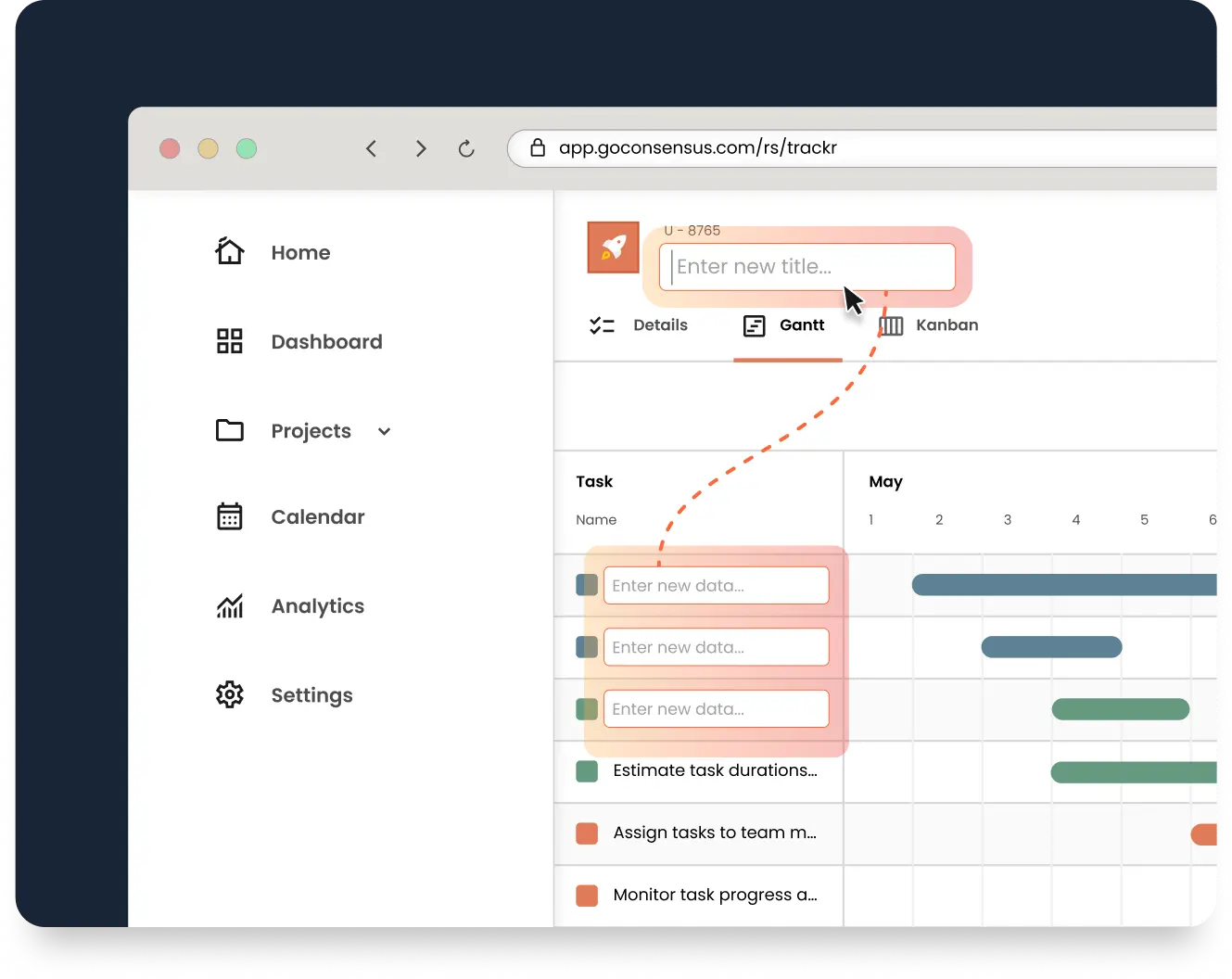The height and width of the screenshot is (979, 1232).
Task: Click orange swatch beside Monitor task progress
Action: tap(587, 896)
